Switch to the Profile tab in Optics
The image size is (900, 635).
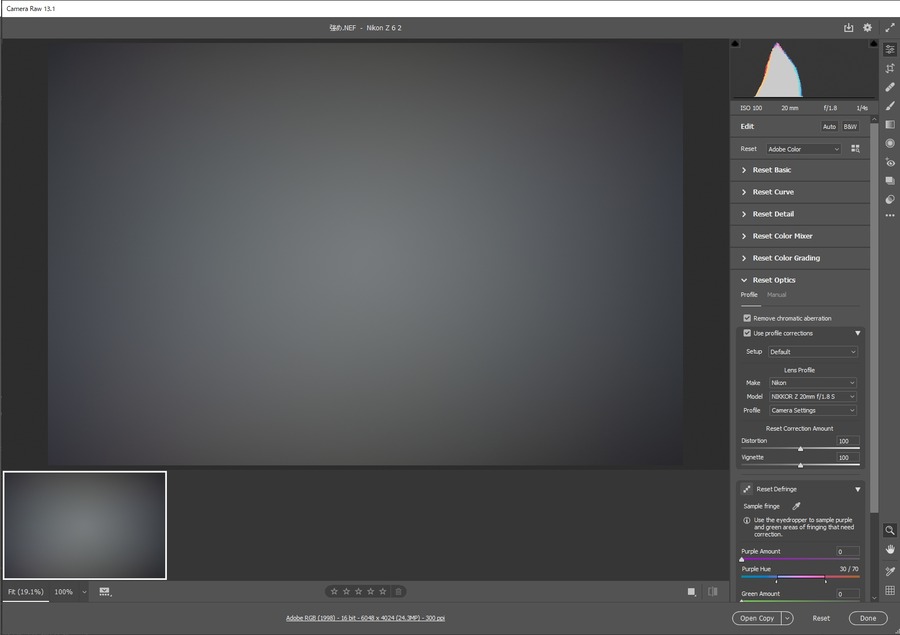pos(749,295)
